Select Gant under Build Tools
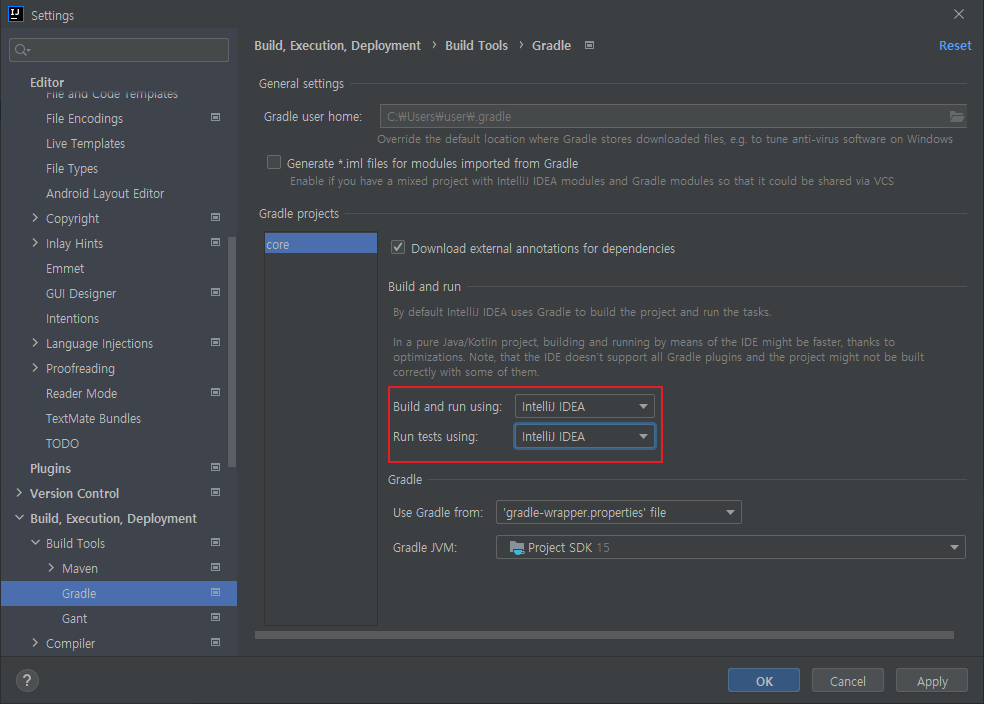The height and width of the screenshot is (704, 984). (x=74, y=619)
